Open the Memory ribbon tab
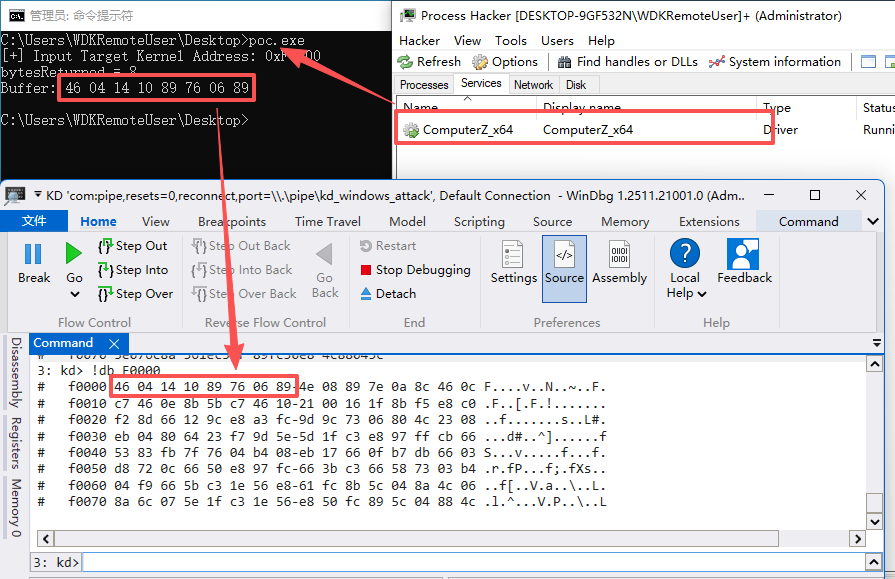The image size is (895, 579). pyautogui.click(x=625, y=222)
